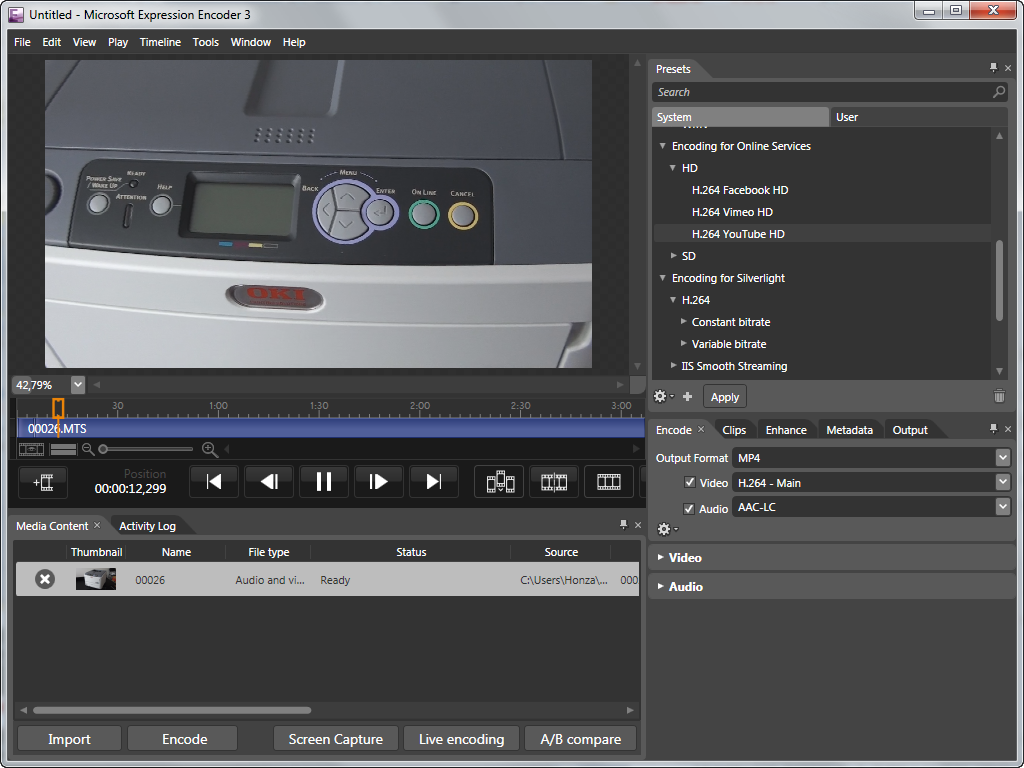Open the Tools menu
This screenshot has height=768, width=1024.
tap(205, 42)
